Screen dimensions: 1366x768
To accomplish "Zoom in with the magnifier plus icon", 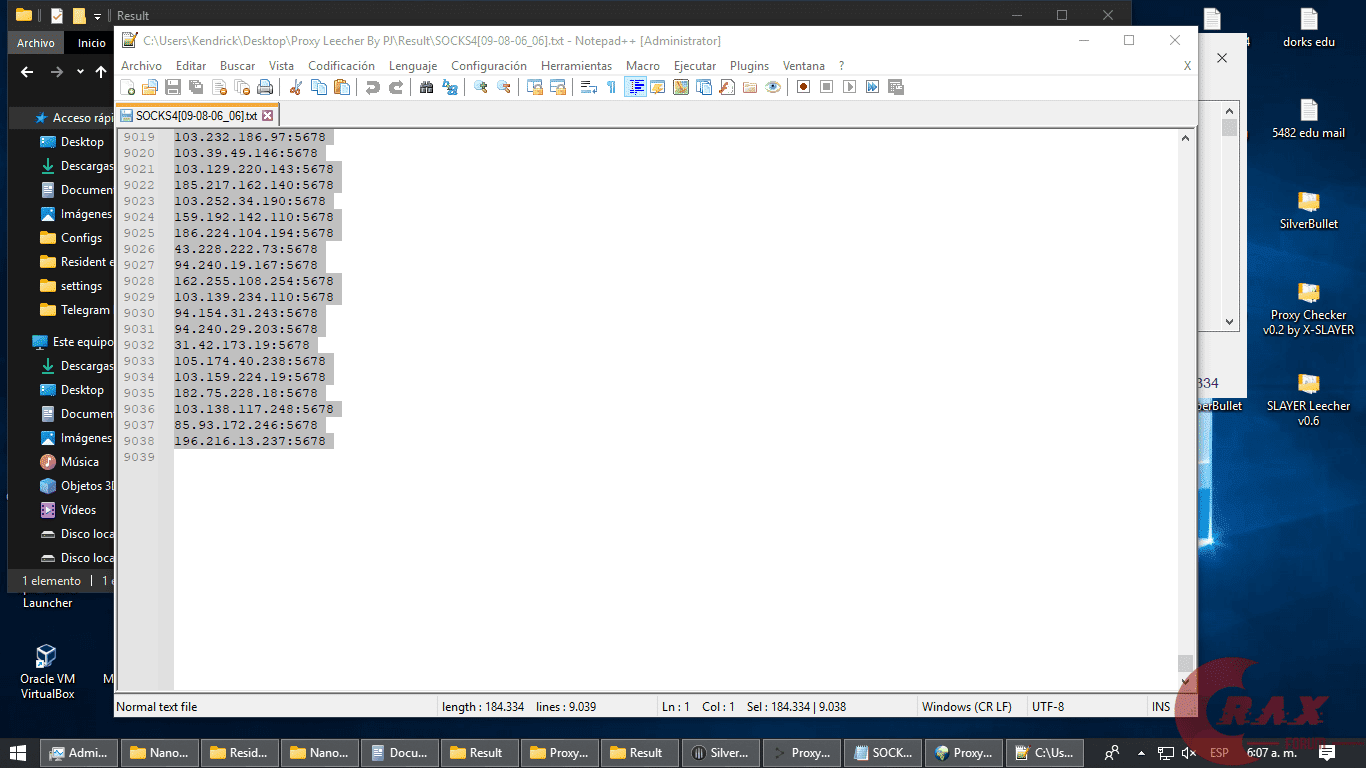I will pos(481,87).
